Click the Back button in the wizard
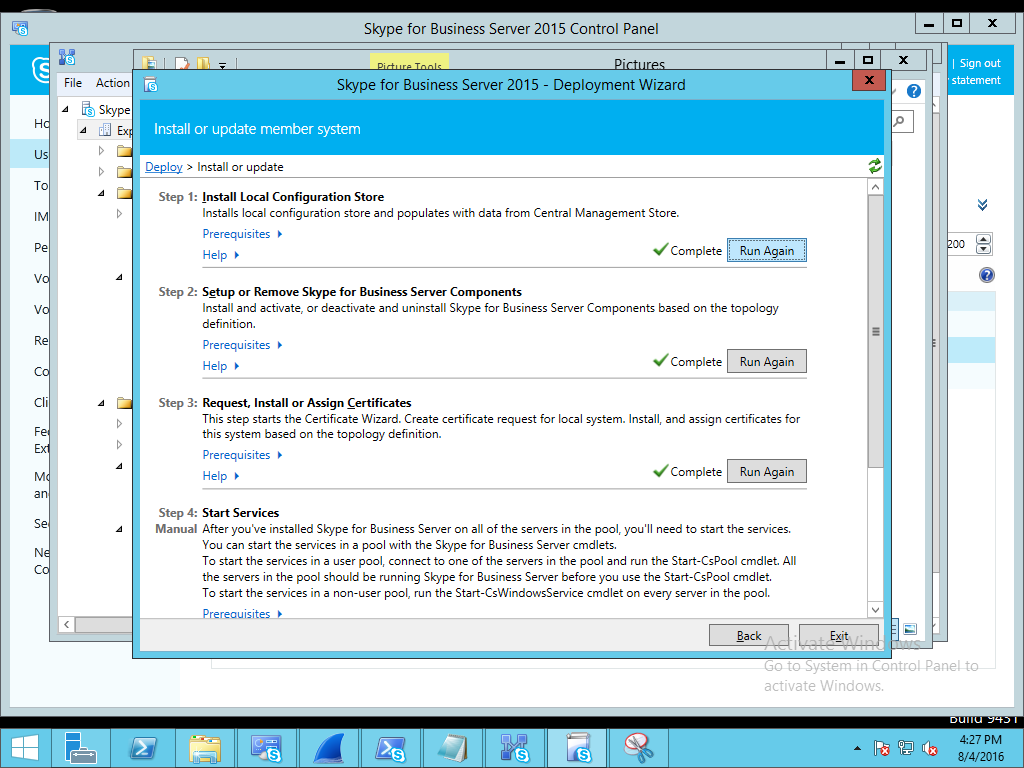 point(749,635)
